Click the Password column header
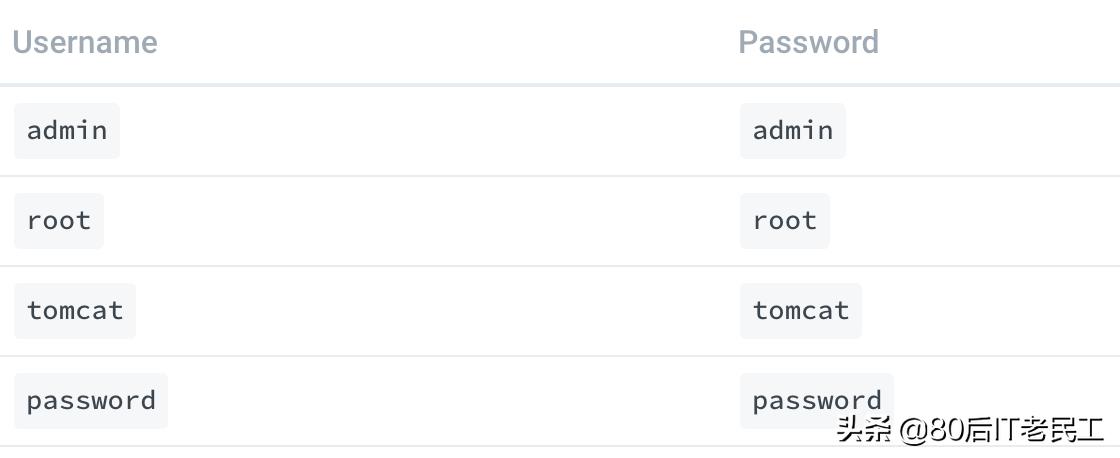Image resolution: width=1120 pixels, height=458 pixels. point(808,42)
